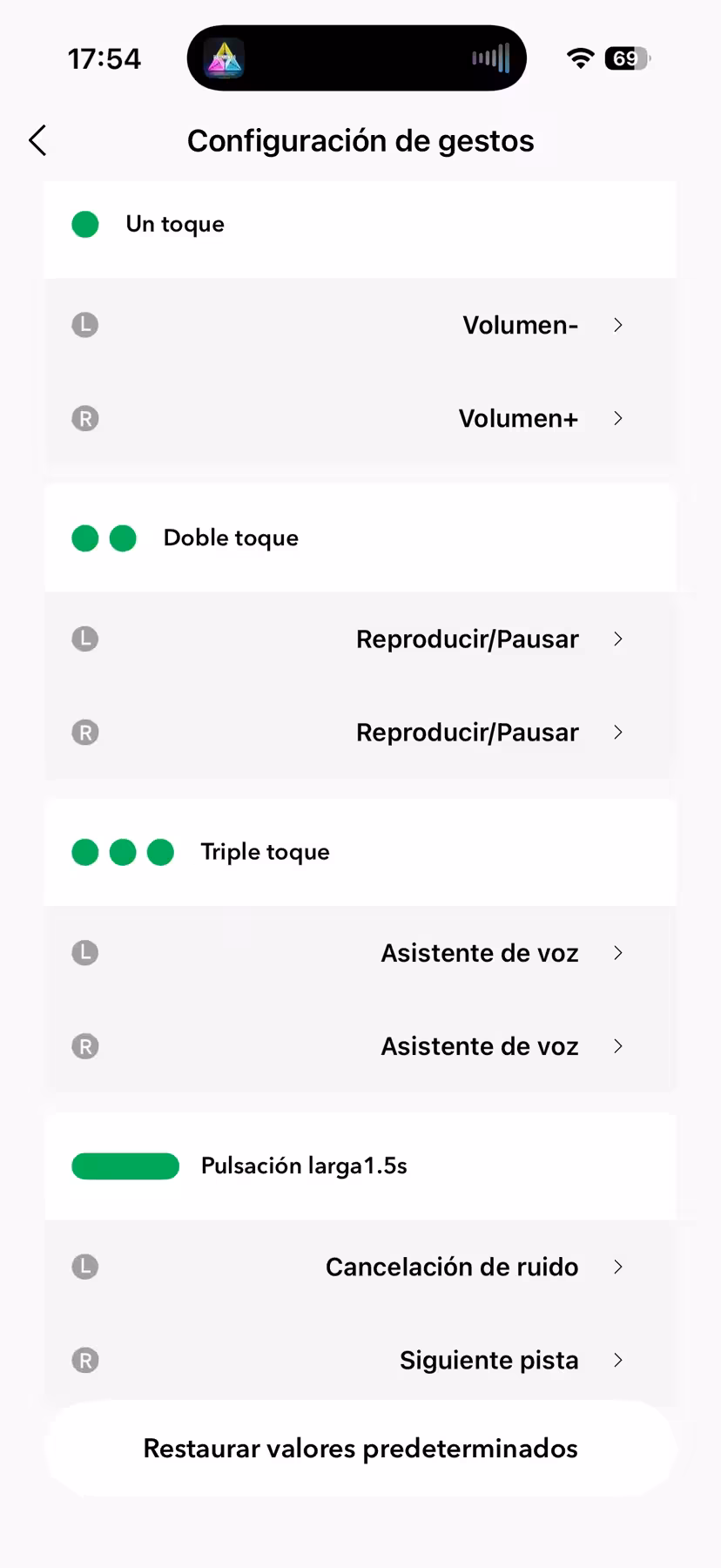Select the Un toque section header
This screenshot has width=721, height=1568.
point(175,224)
